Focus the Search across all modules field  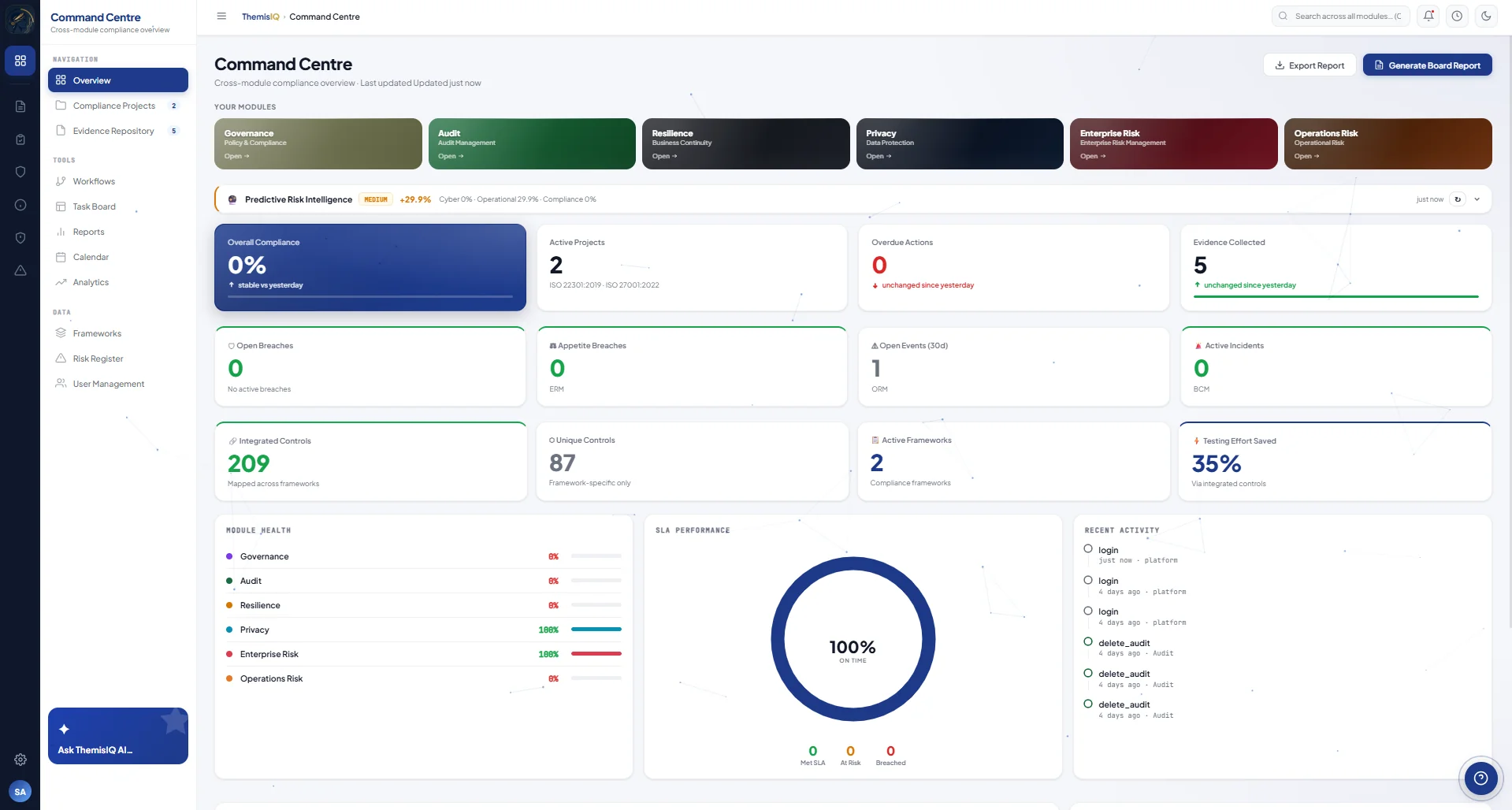pyautogui.click(x=1341, y=17)
